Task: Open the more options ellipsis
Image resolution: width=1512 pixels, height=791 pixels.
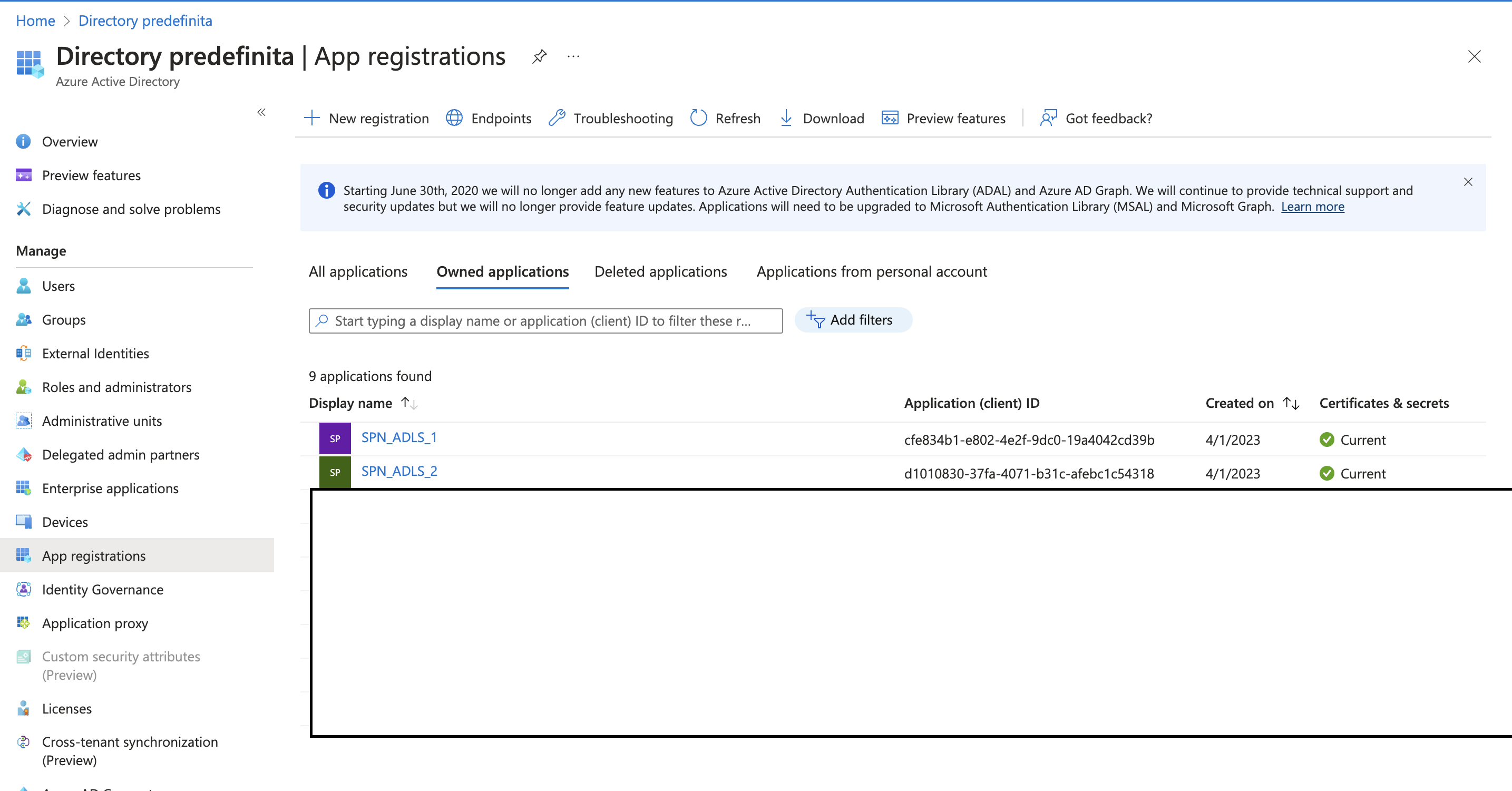Action: (x=573, y=57)
